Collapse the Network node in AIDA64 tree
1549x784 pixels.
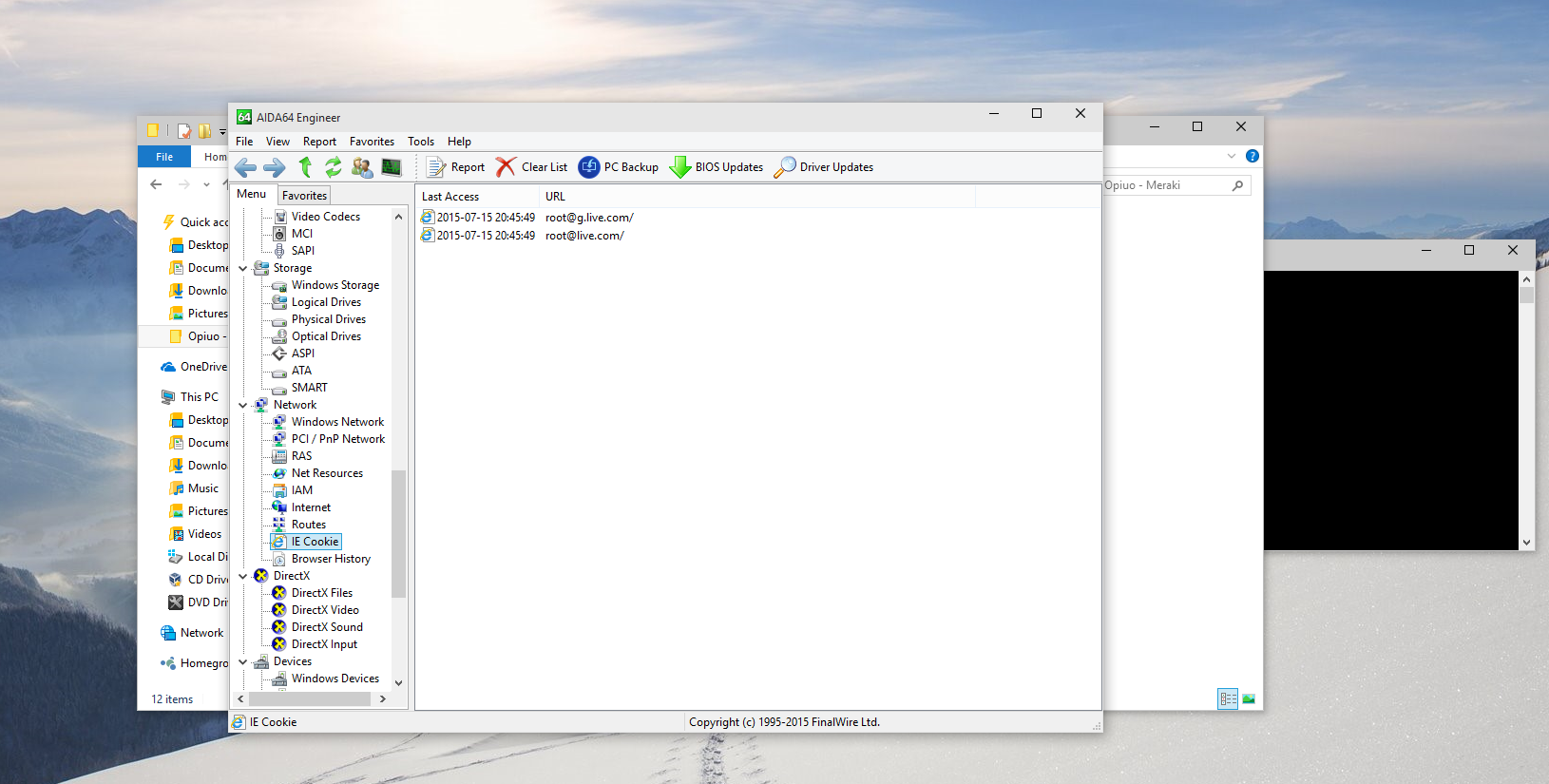(x=243, y=406)
